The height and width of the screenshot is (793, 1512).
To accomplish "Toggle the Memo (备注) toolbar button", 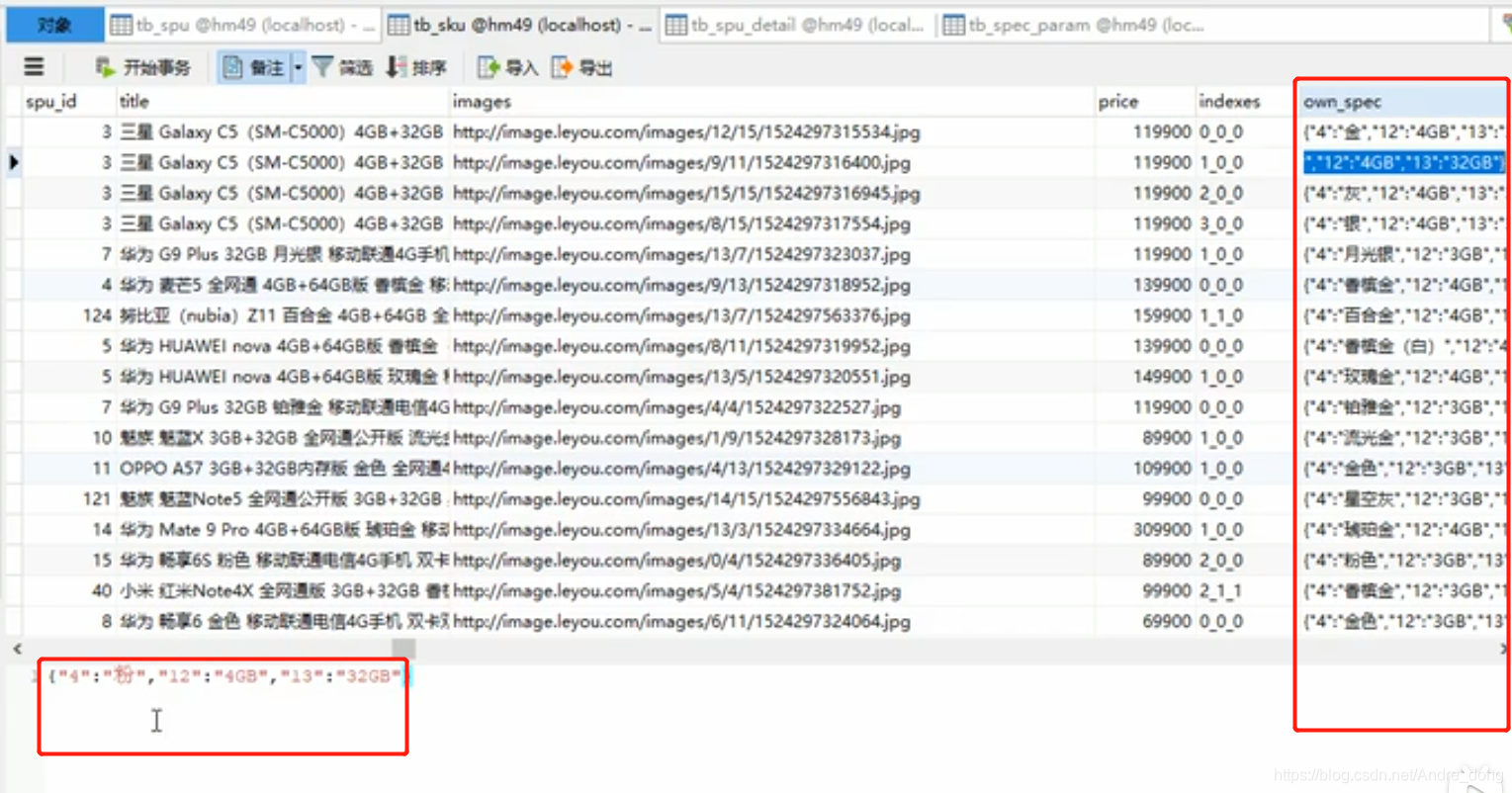I will [x=254, y=67].
